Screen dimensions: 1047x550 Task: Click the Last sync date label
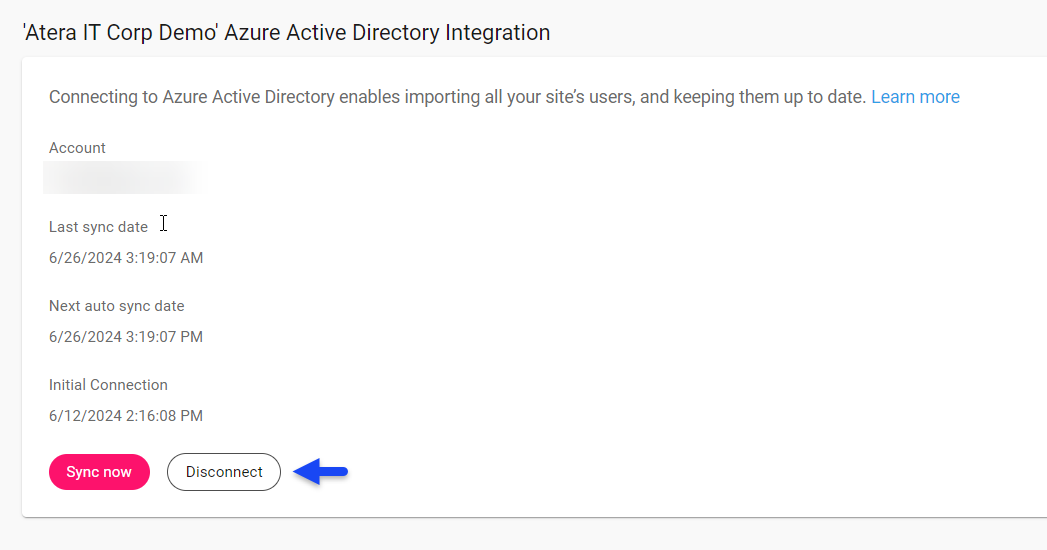(98, 227)
